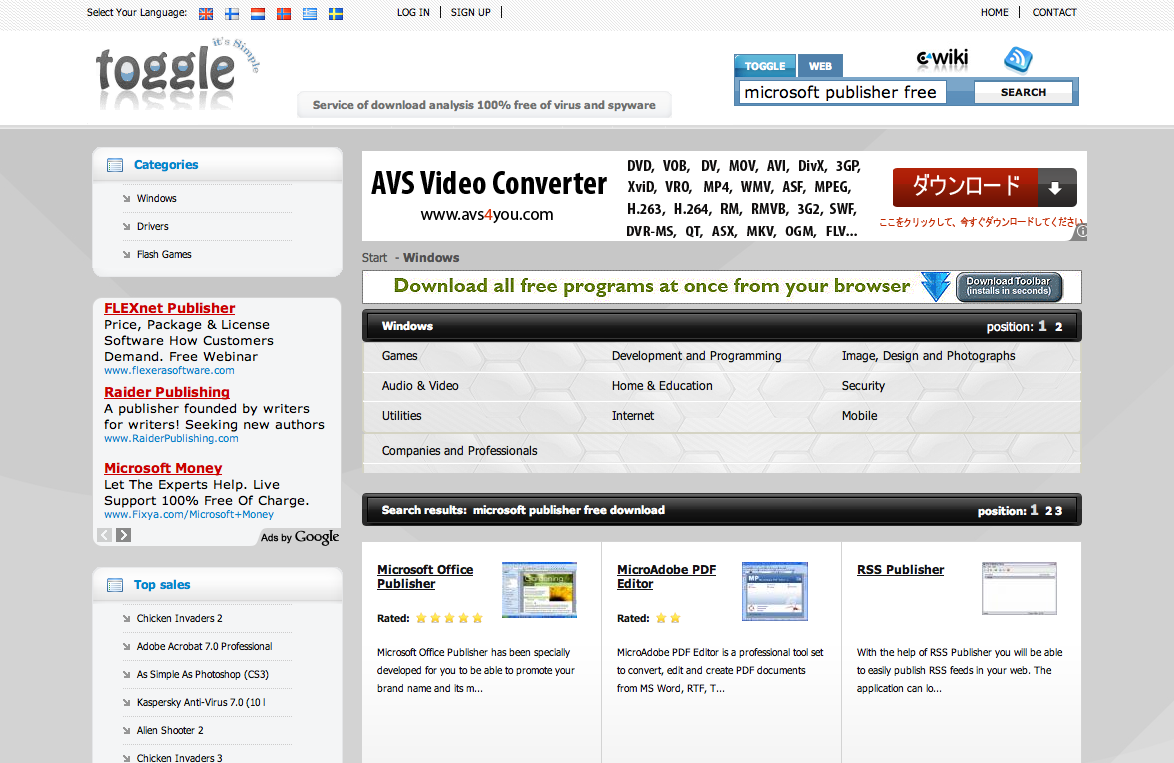The width and height of the screenshot is (1174, 763).
Task: Open the FLEXnet Publisher ad link
Action: [x=169, y=308]
